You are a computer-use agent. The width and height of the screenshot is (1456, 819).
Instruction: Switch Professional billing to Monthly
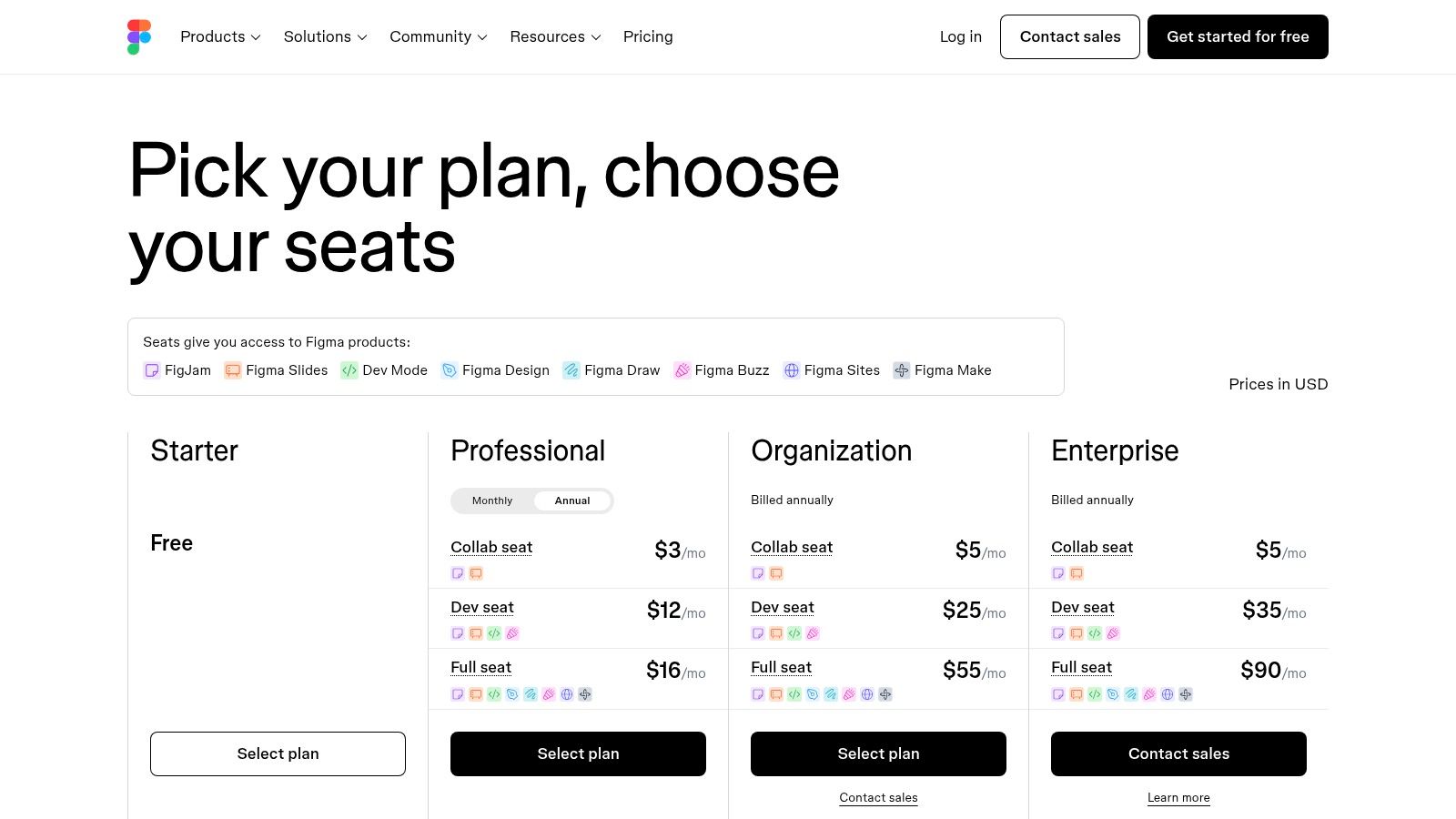pos(491,500)
